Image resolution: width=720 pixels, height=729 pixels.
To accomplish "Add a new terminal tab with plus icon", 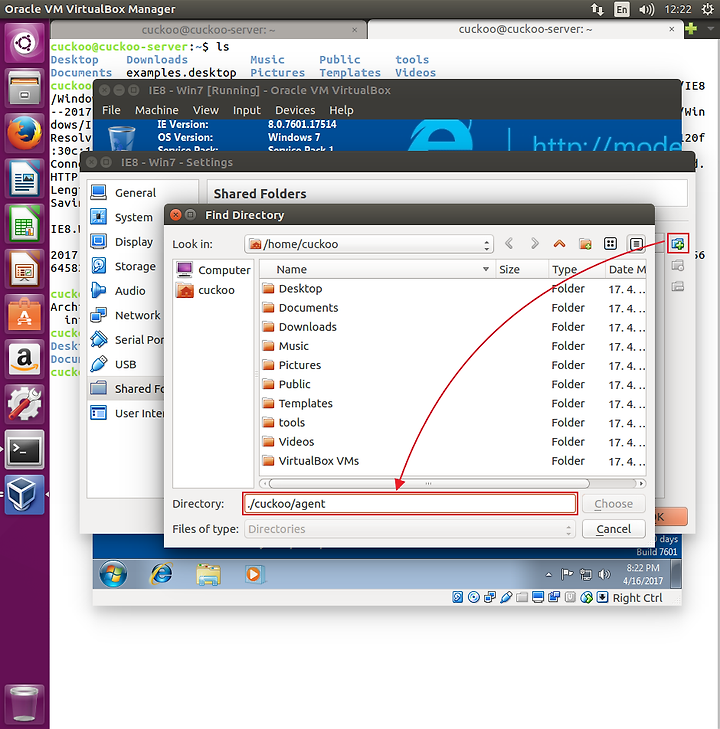I will (691, 29).
